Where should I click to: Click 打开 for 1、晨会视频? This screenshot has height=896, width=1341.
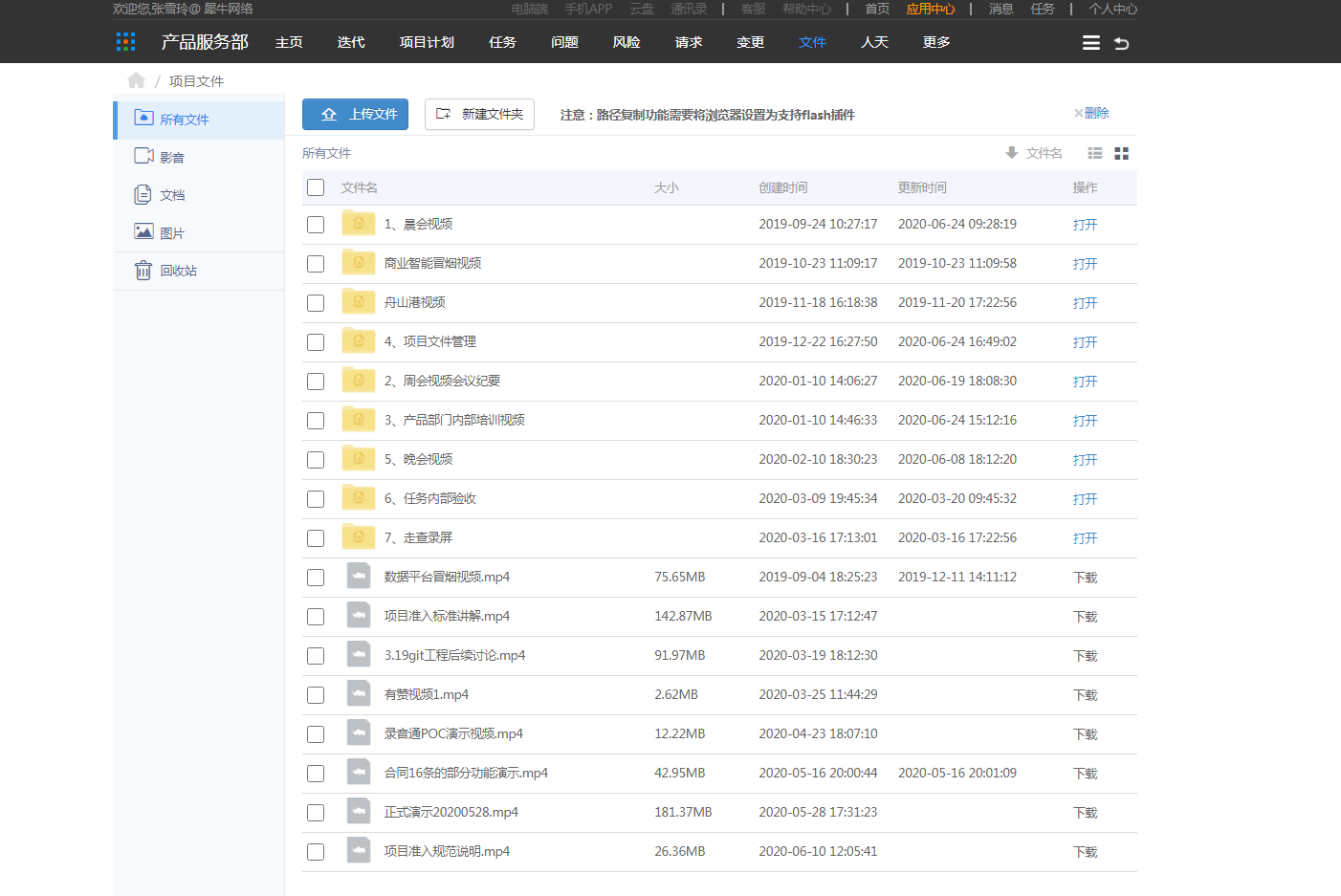coord(1085,225)
